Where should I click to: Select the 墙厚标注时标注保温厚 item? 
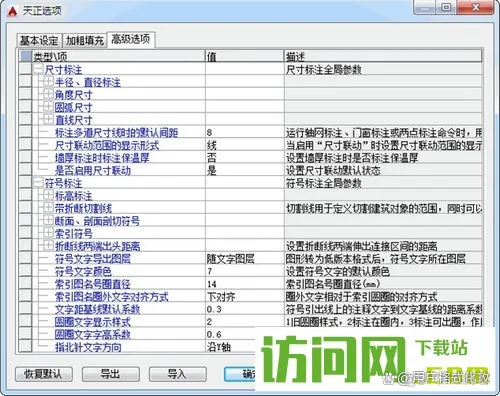coord(102,158)
